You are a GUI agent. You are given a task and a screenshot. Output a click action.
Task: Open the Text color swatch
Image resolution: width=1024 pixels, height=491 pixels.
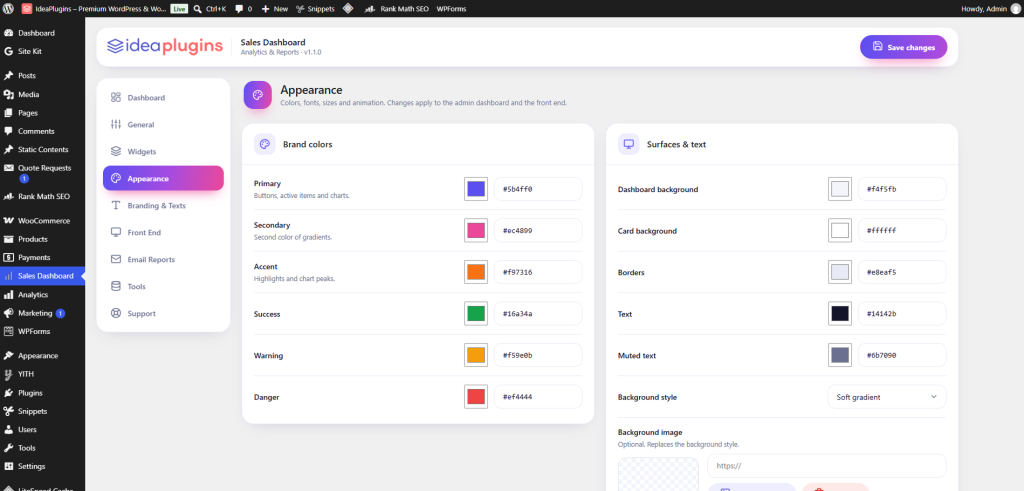(x=840, y=313)
